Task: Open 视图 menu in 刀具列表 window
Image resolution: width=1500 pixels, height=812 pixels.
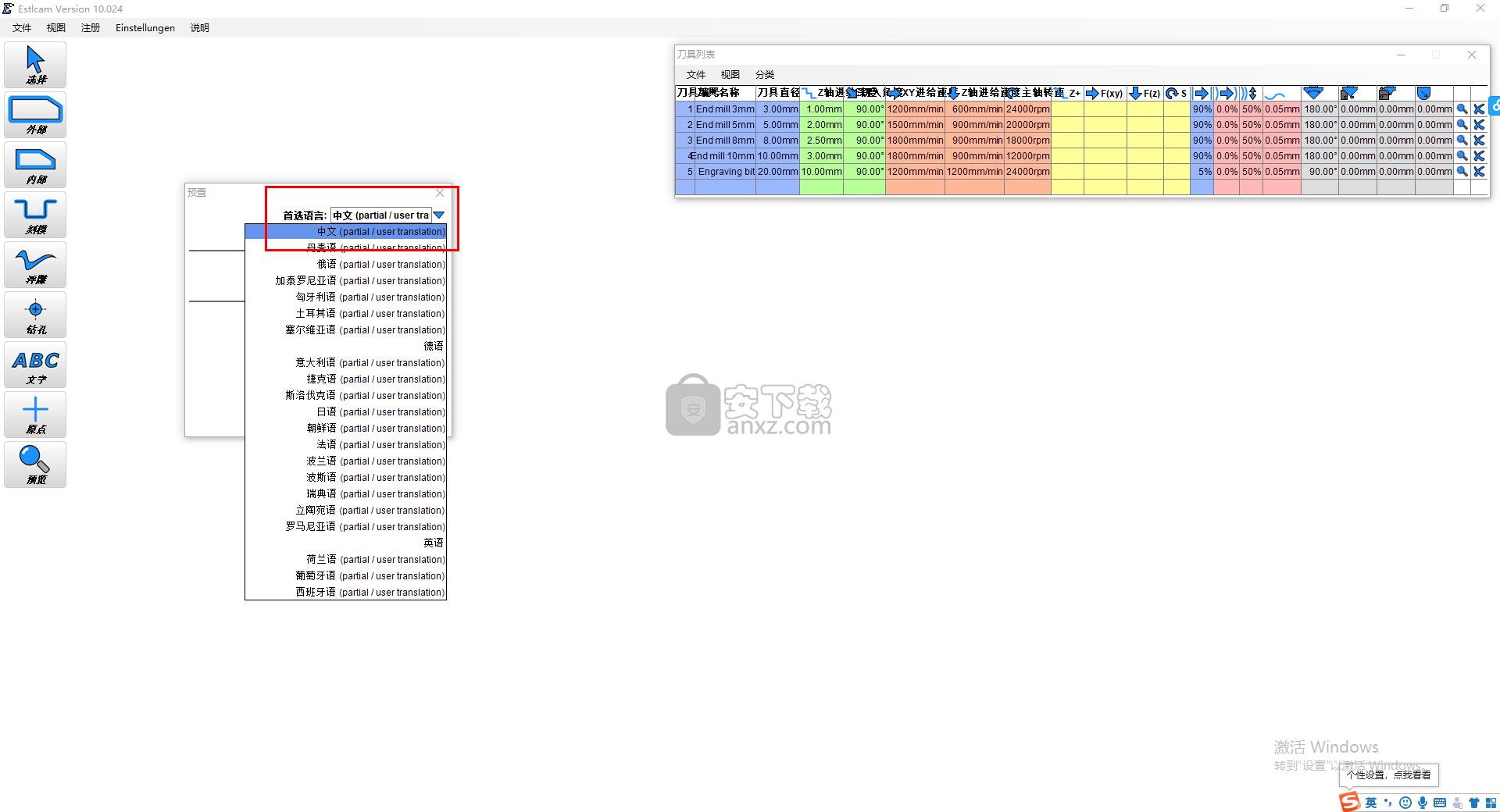Action: pos(730,75)
